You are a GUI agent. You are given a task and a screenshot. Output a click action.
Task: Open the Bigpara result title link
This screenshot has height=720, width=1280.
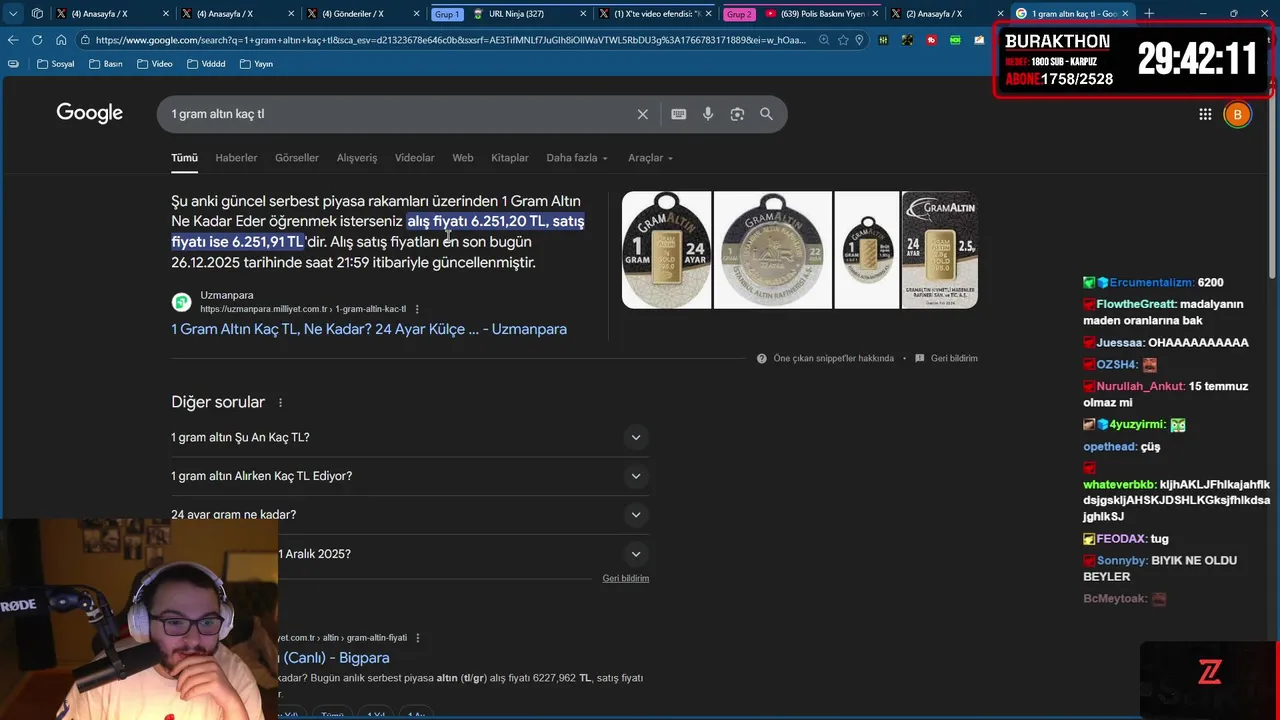point(336,658)
